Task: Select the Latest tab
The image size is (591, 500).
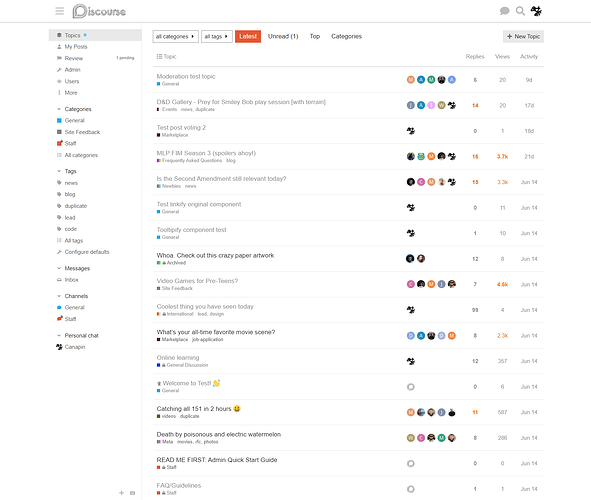Action: 248,37
